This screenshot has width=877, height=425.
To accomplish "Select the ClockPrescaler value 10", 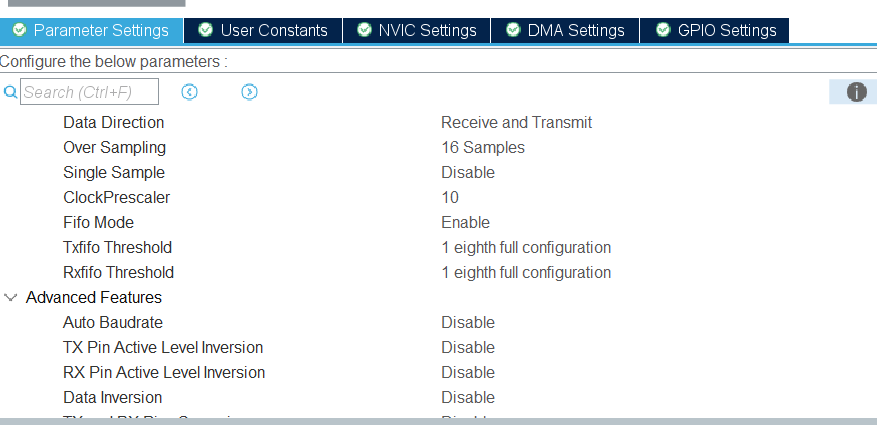I will point(450,197).
